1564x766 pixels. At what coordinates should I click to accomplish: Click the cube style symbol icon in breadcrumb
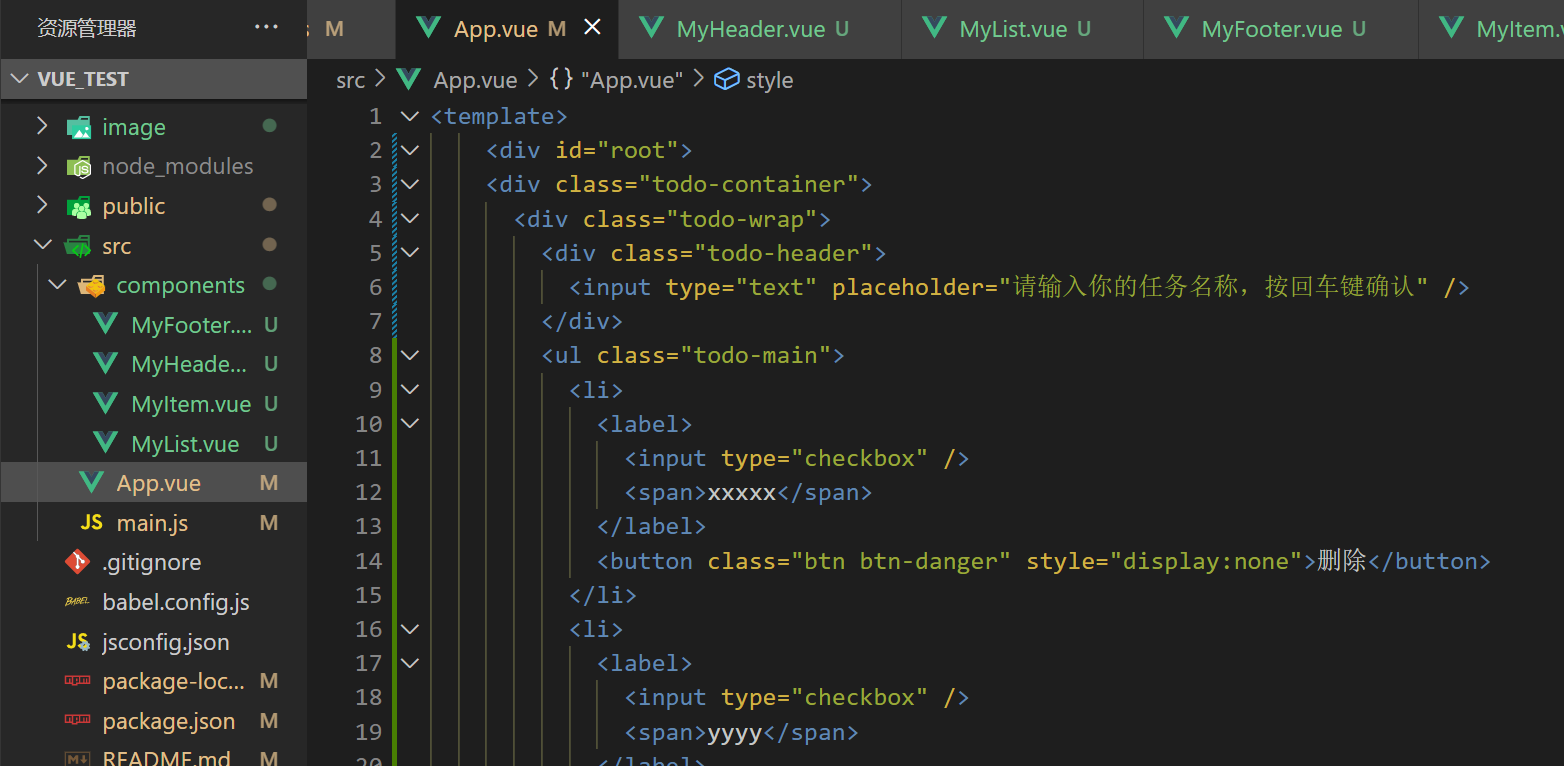pos(726,79)
